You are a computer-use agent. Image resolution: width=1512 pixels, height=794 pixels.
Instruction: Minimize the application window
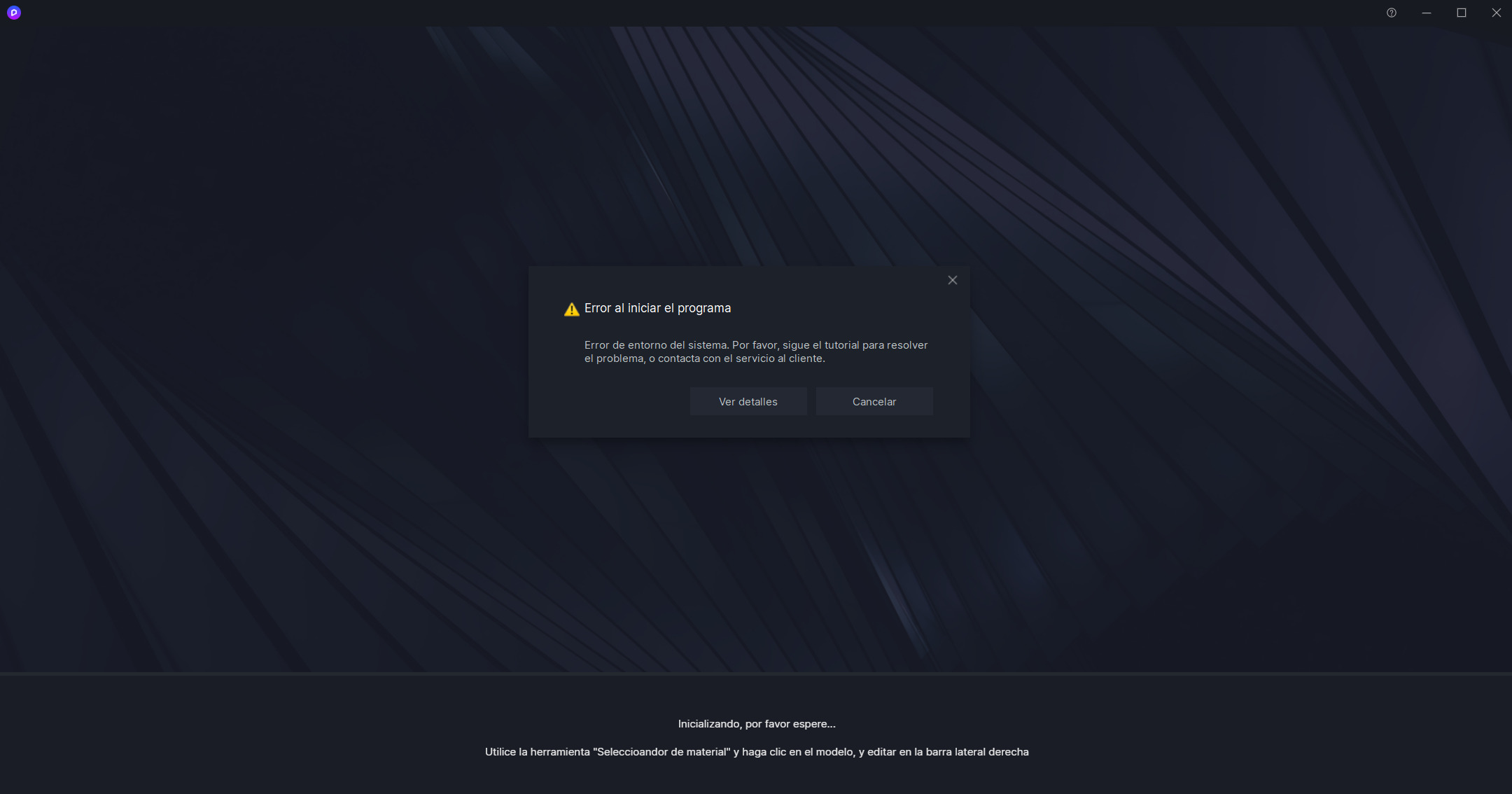1427,13
